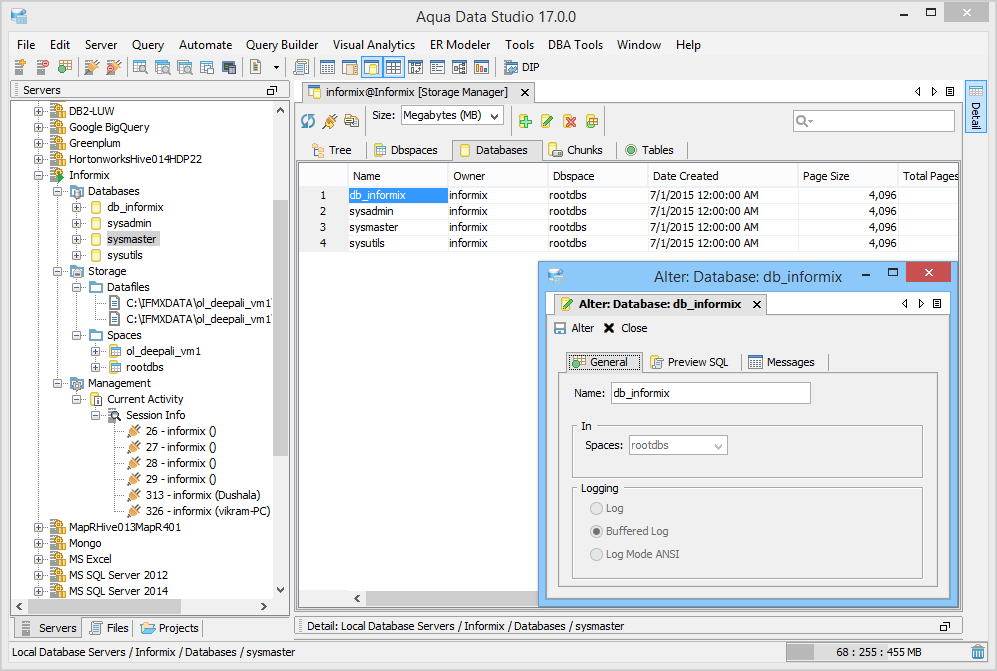Click the Servers tree vertical scrollbar thumb
The width and height of the screenshot is (997, 671).
pos(280,328)
